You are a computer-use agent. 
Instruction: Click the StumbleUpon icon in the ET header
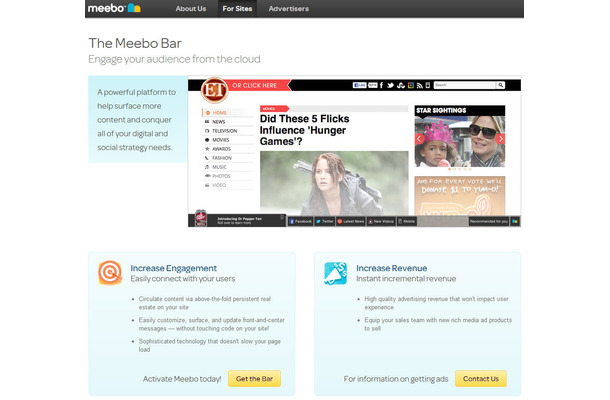tap(401, 85)
